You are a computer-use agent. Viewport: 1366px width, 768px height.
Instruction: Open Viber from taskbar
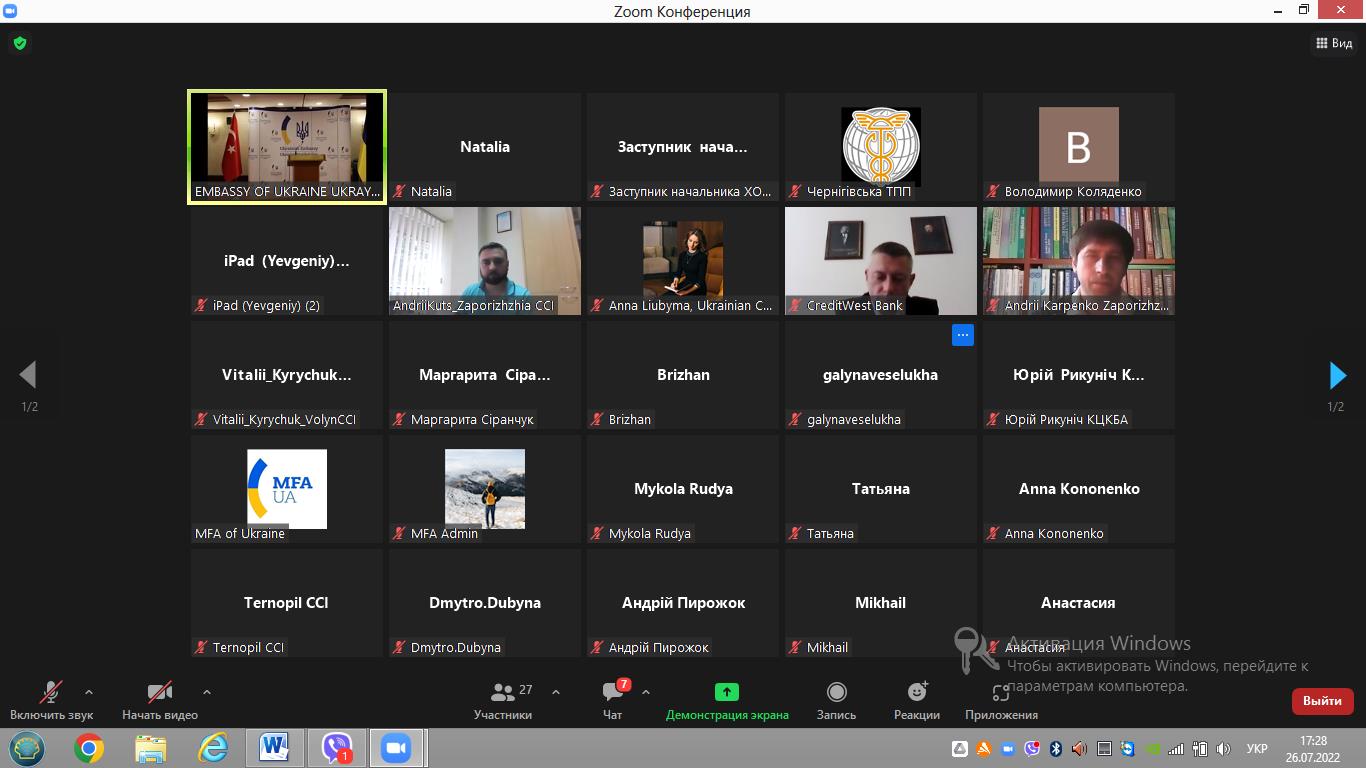pyautogui.click(x=337, y=748)
